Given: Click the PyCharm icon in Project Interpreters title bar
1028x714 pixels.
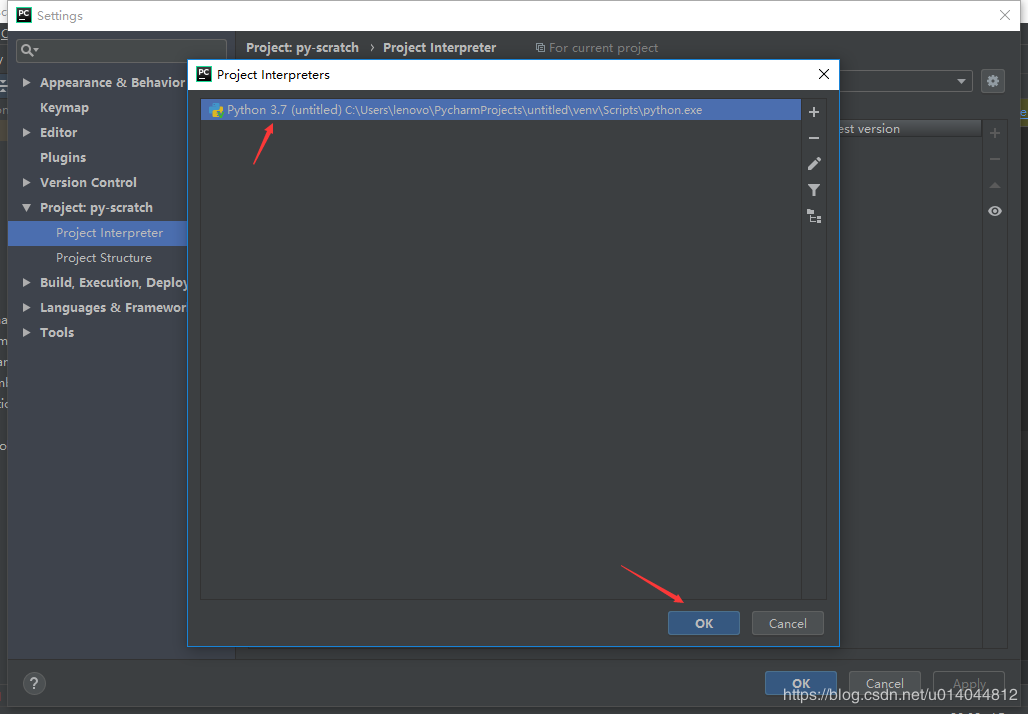Looking at the screenshot, I should tap(204, 74).
